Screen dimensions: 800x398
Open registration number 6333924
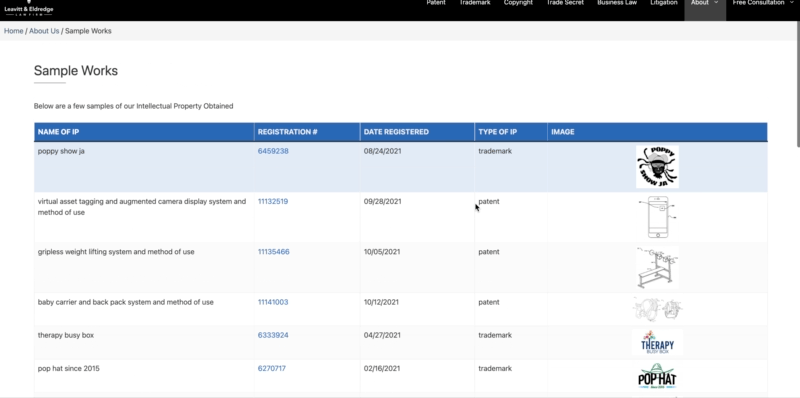(273, 336)
